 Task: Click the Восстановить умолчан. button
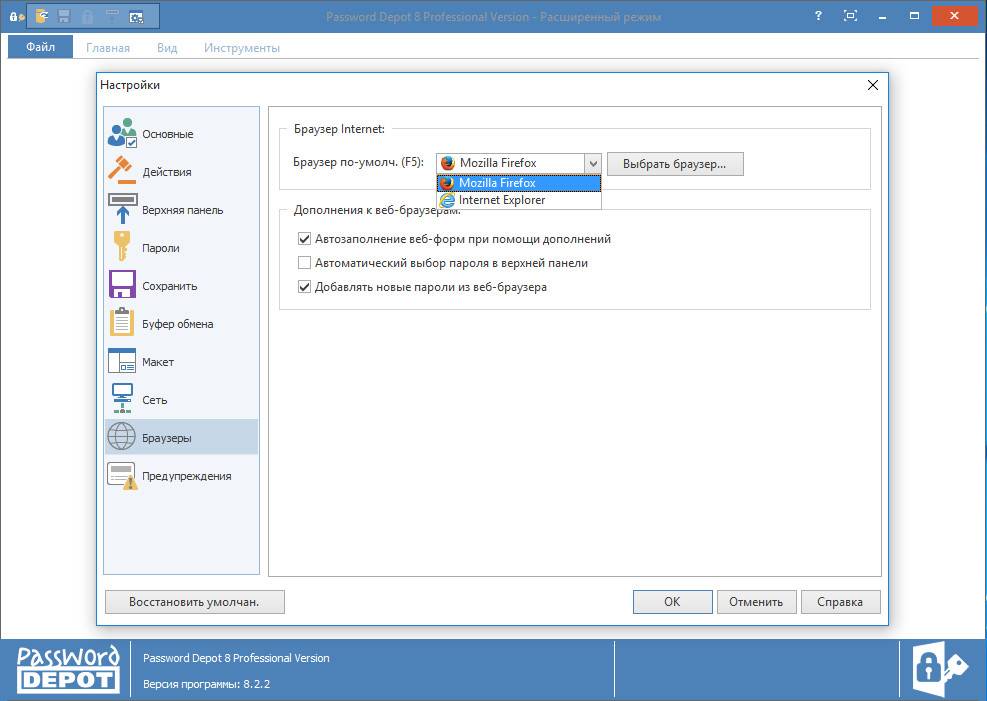pos(195,602)
